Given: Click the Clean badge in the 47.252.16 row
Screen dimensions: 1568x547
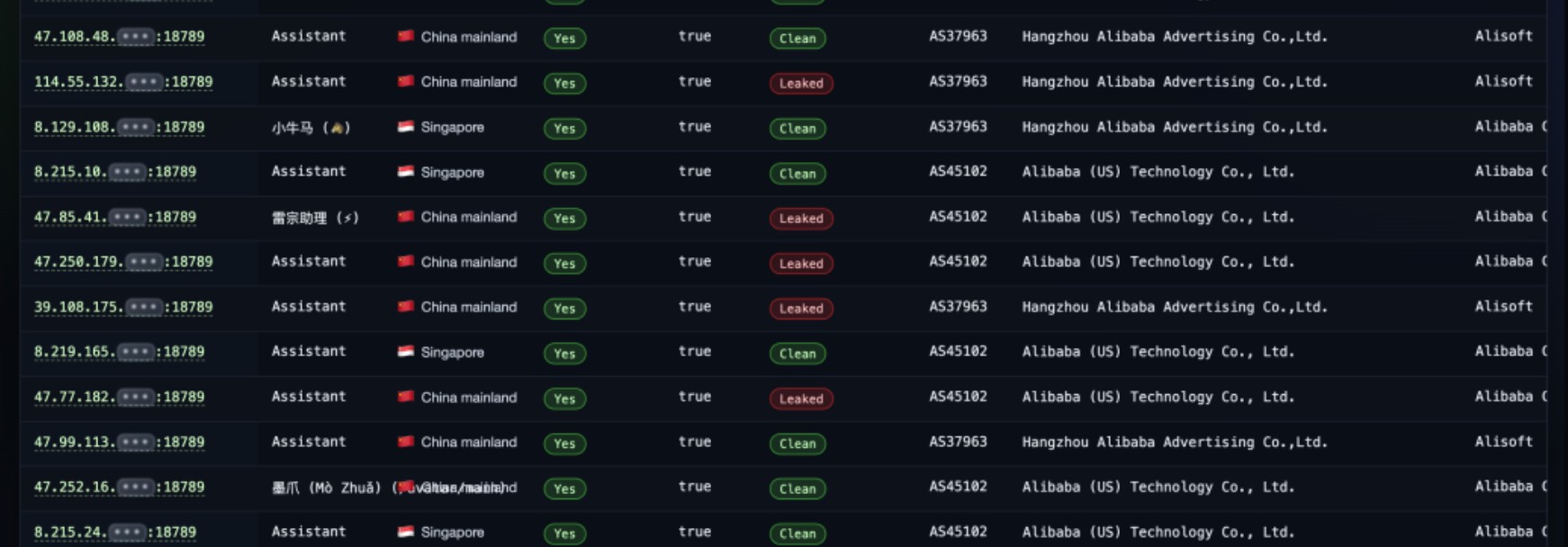Looking at the screenshot, I should click(x=798, y=489).
